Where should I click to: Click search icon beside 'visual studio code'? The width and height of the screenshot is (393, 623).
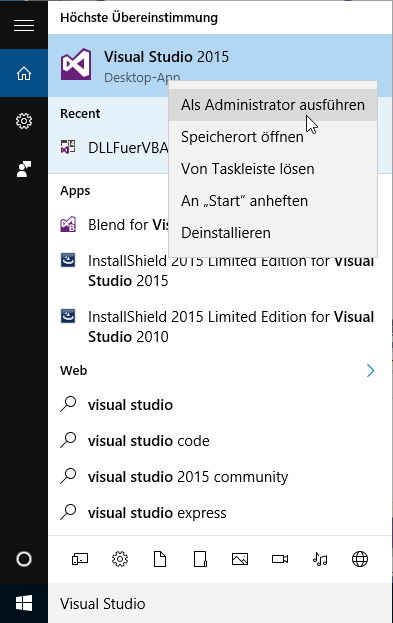tap(68, 440)
